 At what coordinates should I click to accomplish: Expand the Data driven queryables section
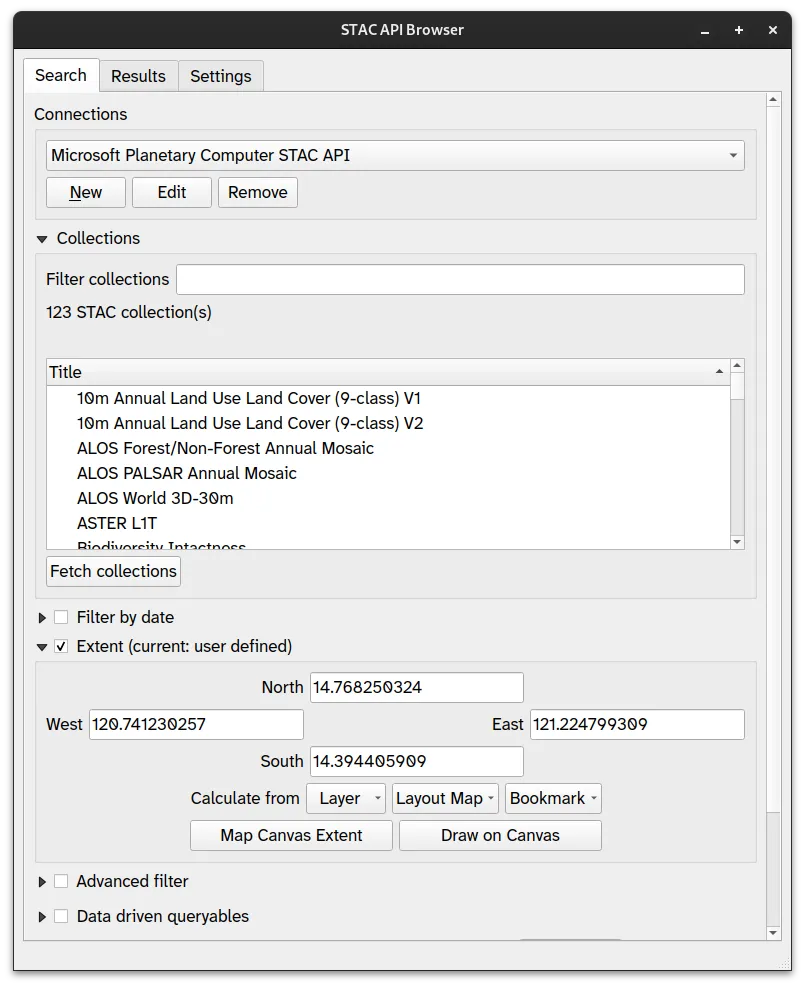click(42, 917)
